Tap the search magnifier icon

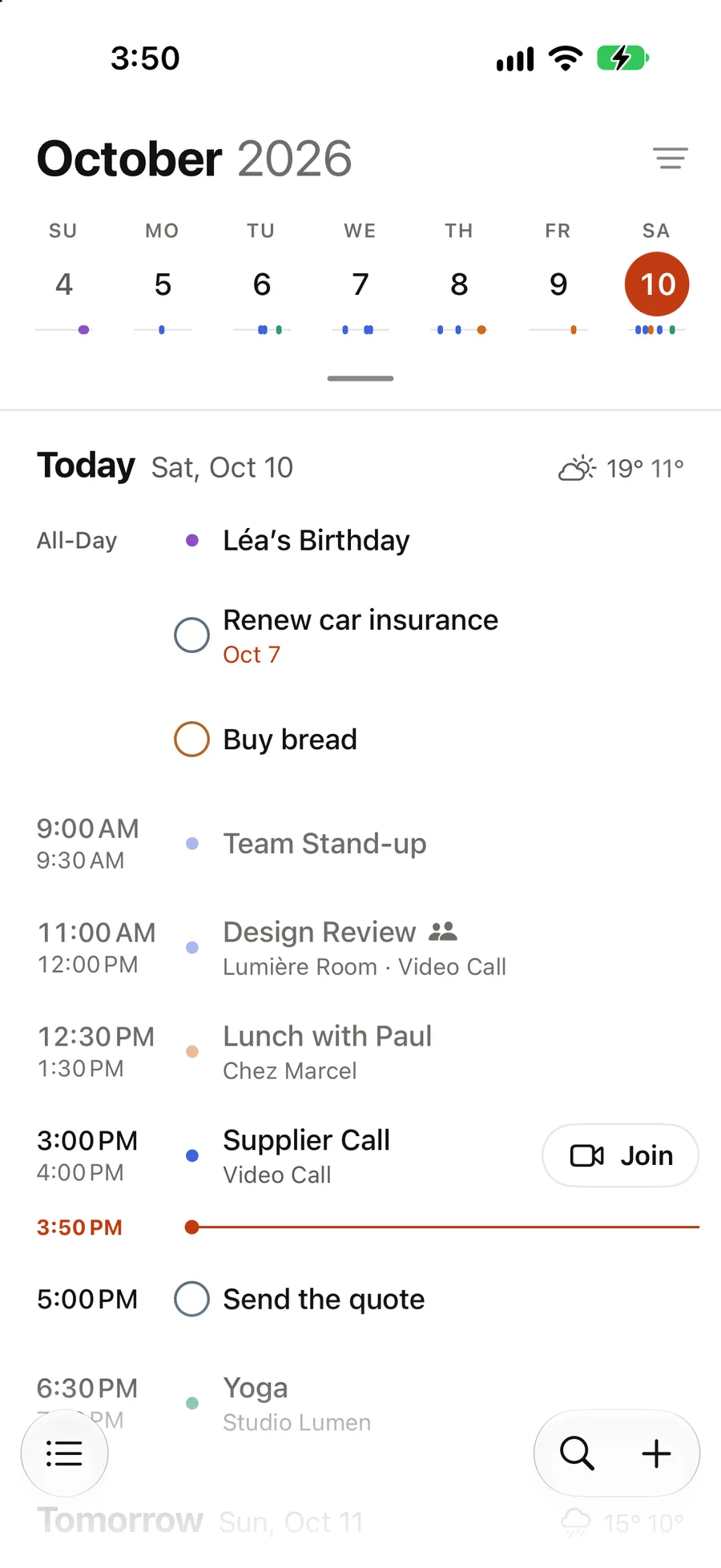coord(577,1453)
